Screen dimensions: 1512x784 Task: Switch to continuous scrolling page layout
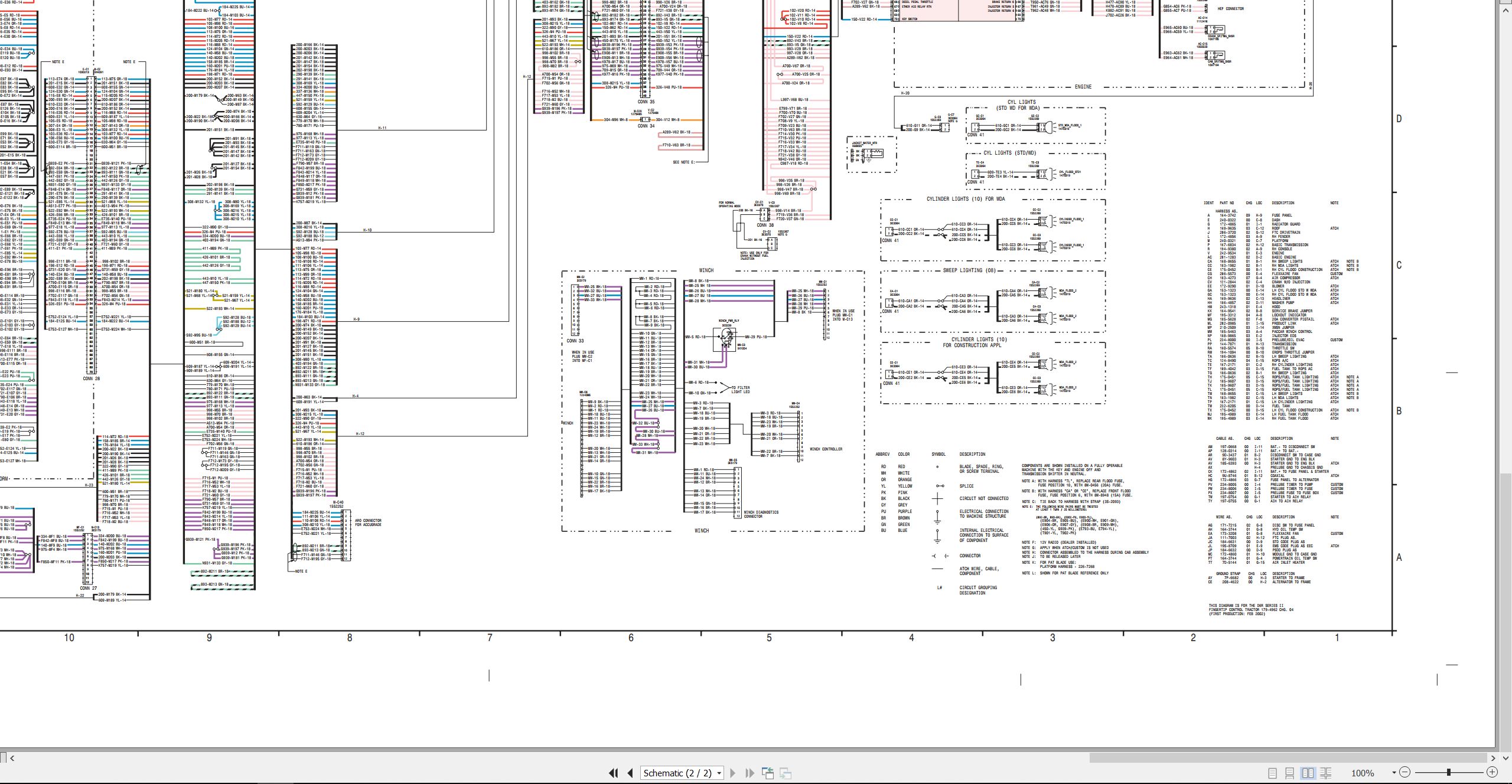coord(1290,773)
